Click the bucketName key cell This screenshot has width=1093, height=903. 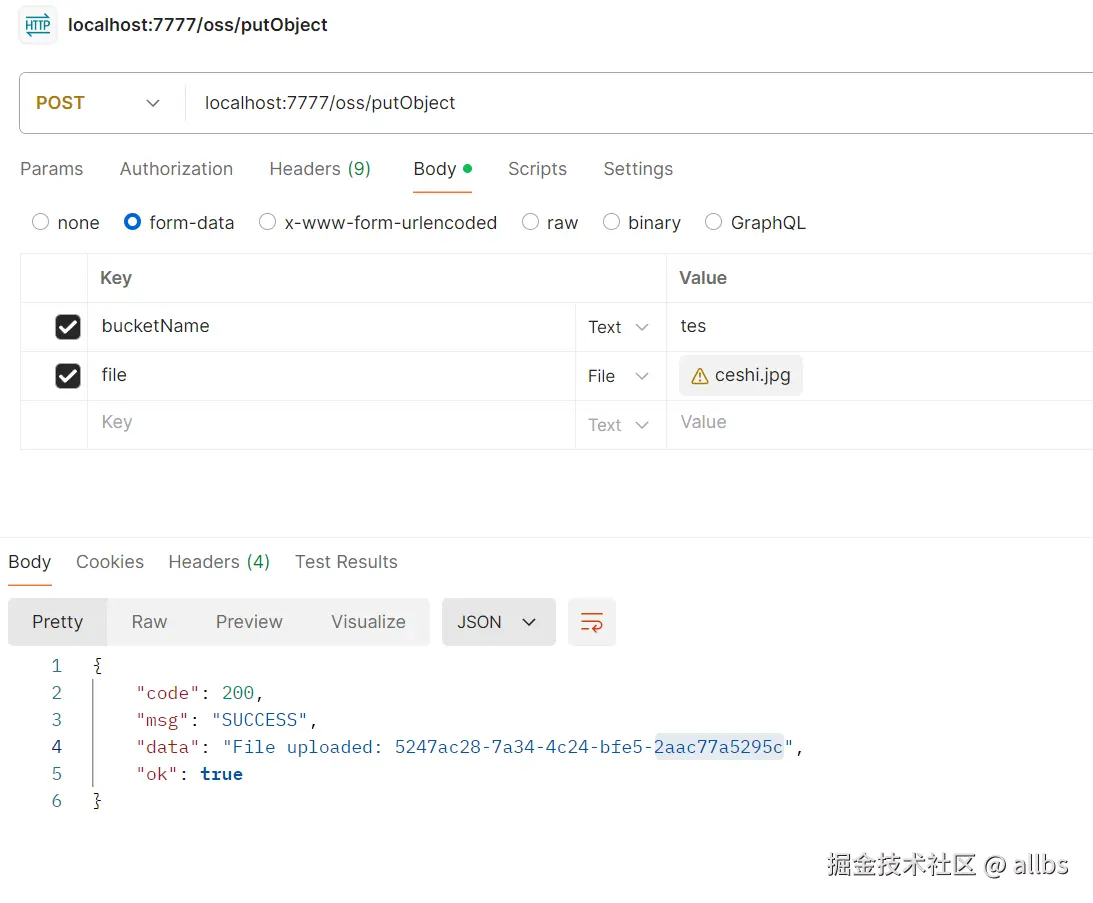coord(331,326)
